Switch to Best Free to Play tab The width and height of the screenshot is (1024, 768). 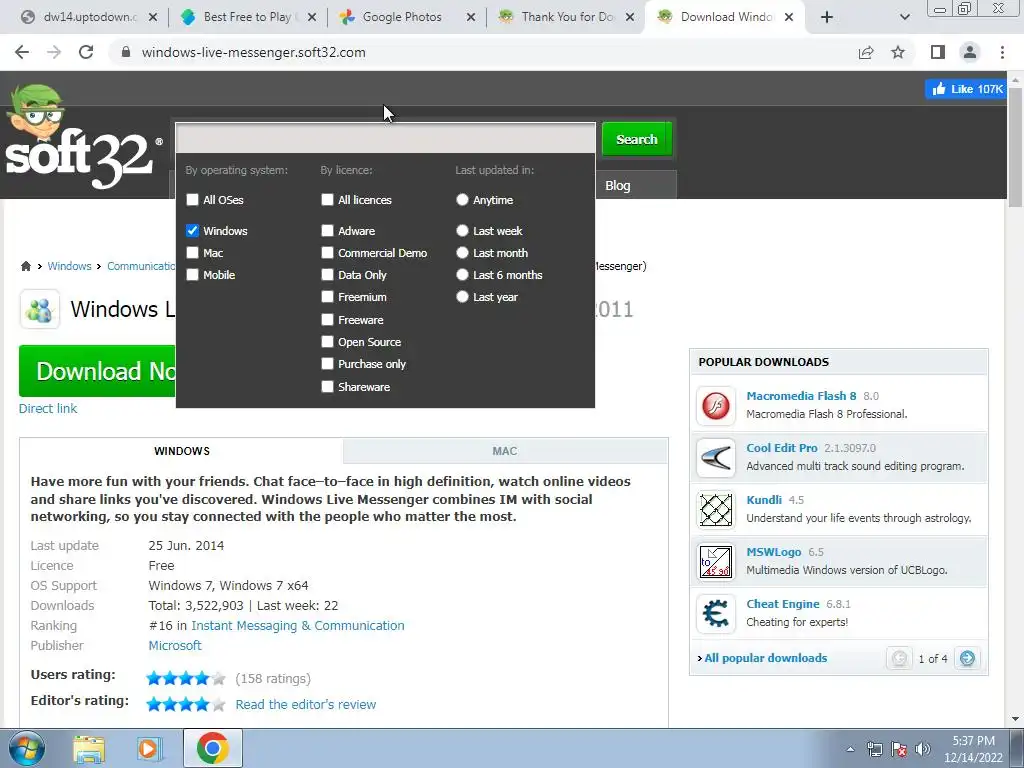pos(248,17)
